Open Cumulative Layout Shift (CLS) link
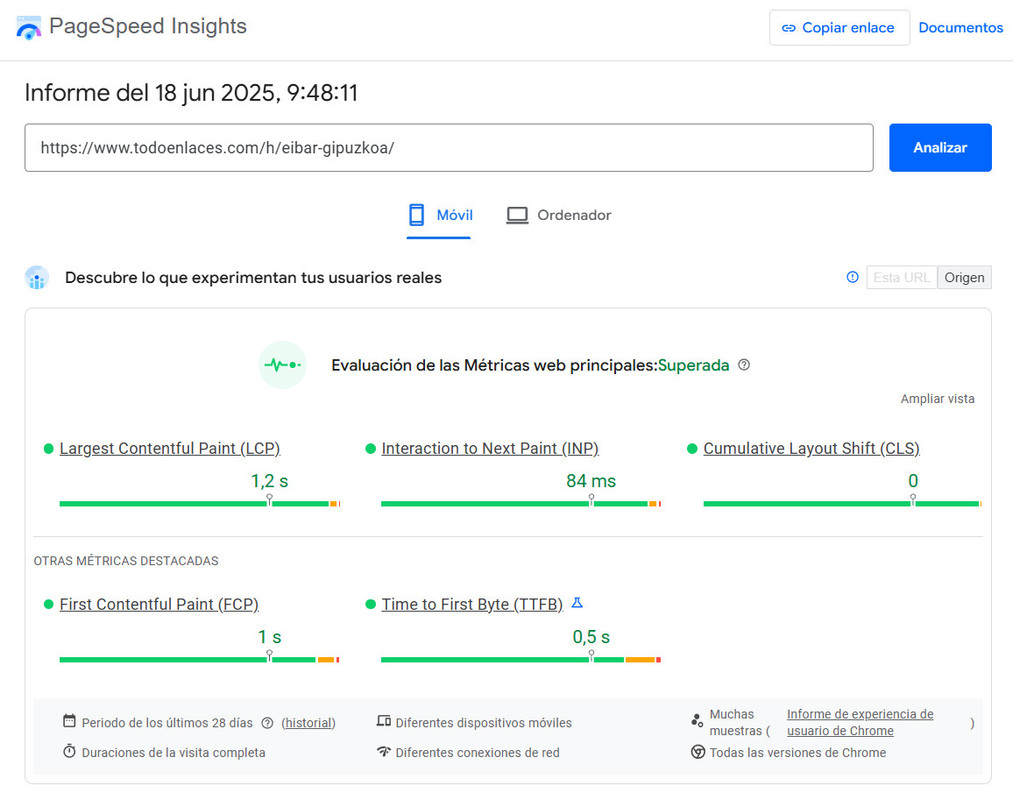This screenshot has height=800, width=1013. [x=811, y=448]
